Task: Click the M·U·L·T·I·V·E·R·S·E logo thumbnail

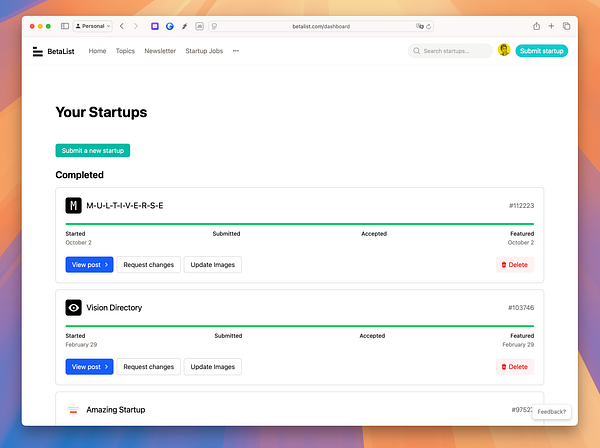Action: pyautogui.click(x=73, y=205)
